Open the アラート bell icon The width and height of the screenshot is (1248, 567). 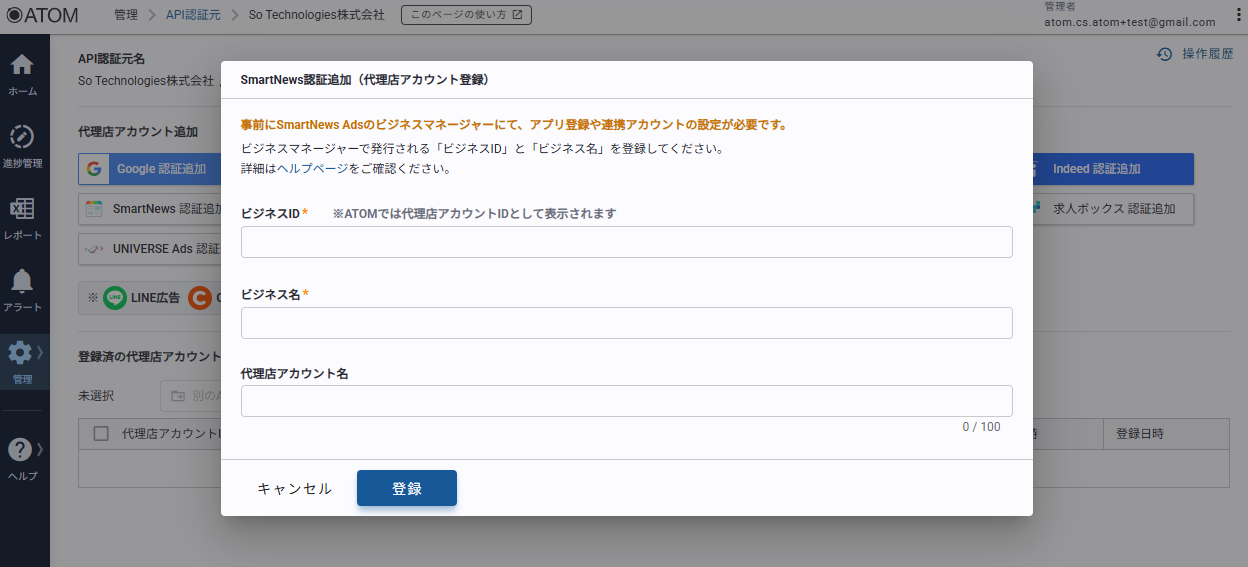(x=21, y=281)
